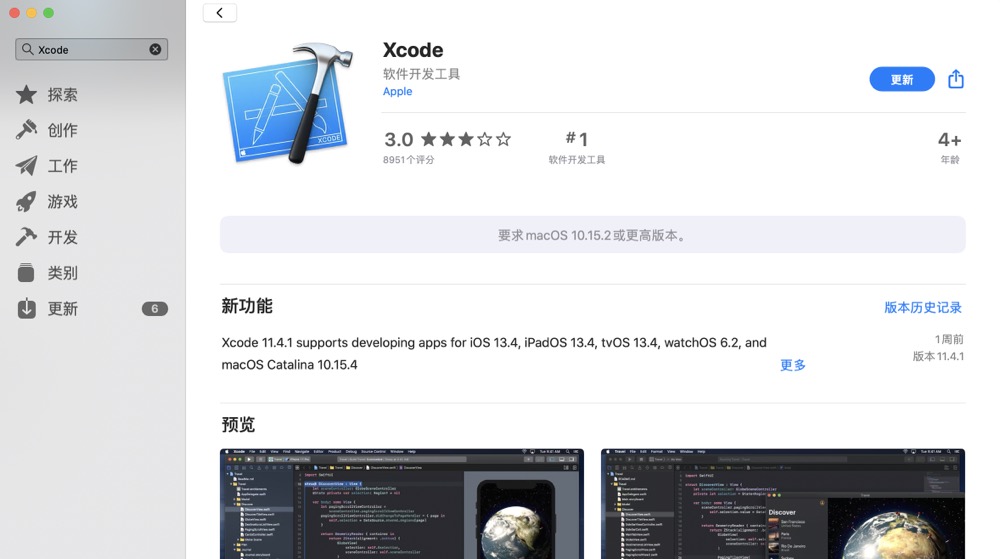Click the 新功能 section heading
The width and height of the screenshot is (1000, 559).
coord(247,306)
